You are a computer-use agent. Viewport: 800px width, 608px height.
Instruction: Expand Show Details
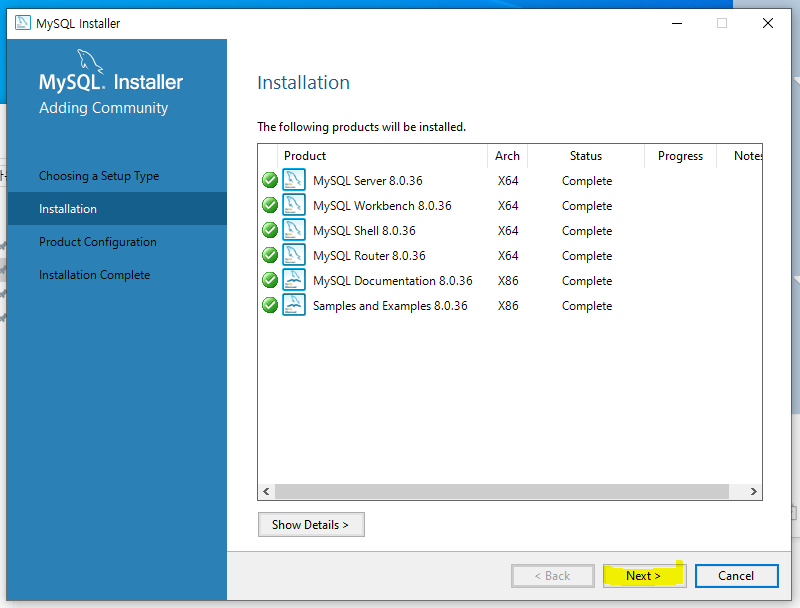pos(311,524)
